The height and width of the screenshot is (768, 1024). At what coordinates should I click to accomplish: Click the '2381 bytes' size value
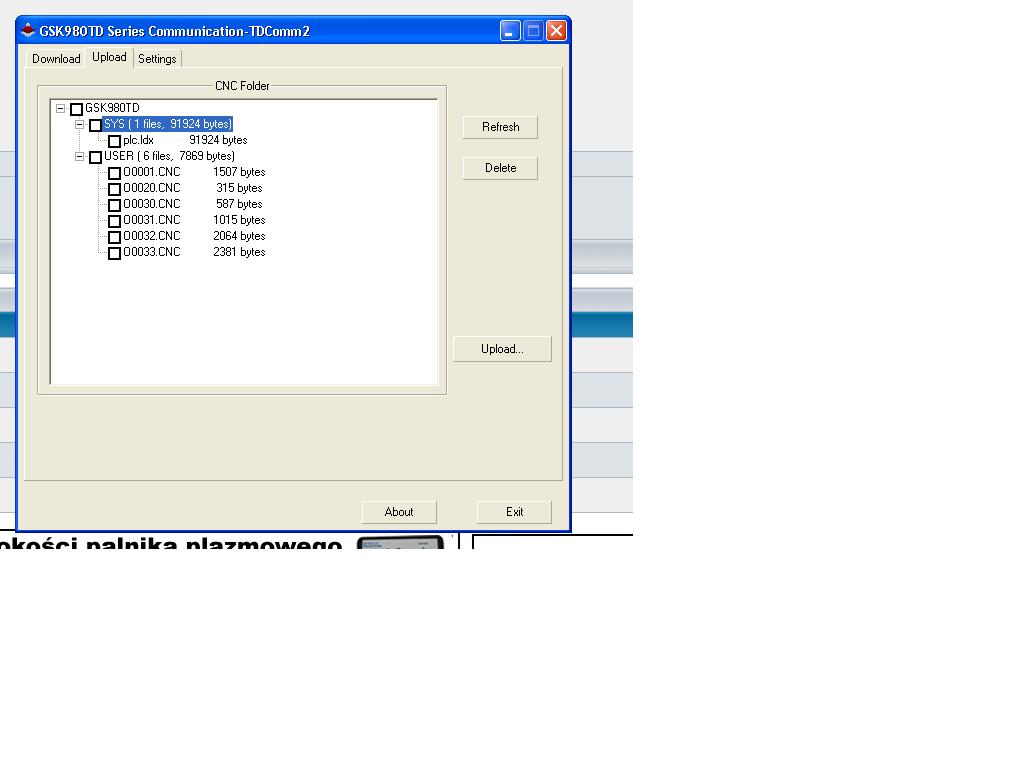(239, 252)
